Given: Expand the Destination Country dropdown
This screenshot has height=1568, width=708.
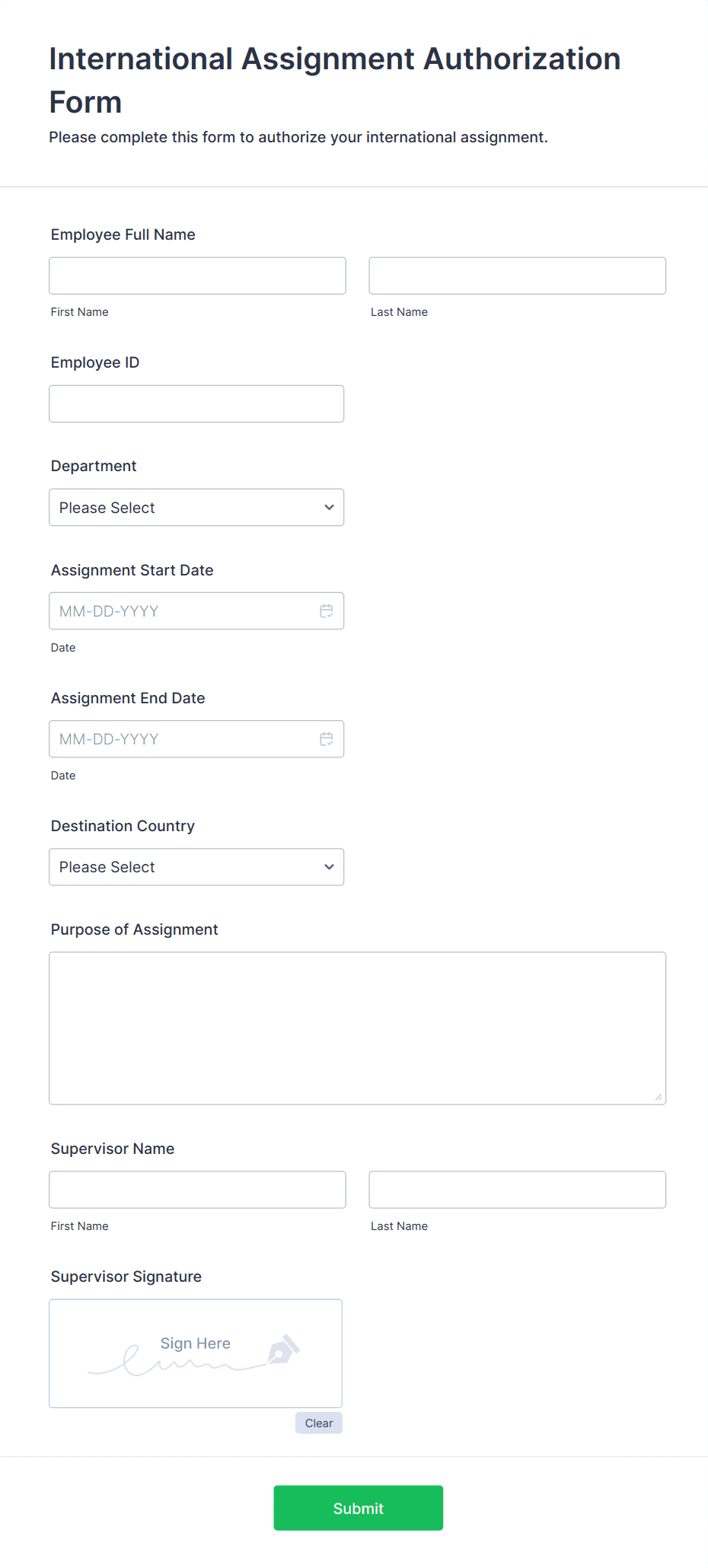Looking at the screenshot, I should point(196,867).
